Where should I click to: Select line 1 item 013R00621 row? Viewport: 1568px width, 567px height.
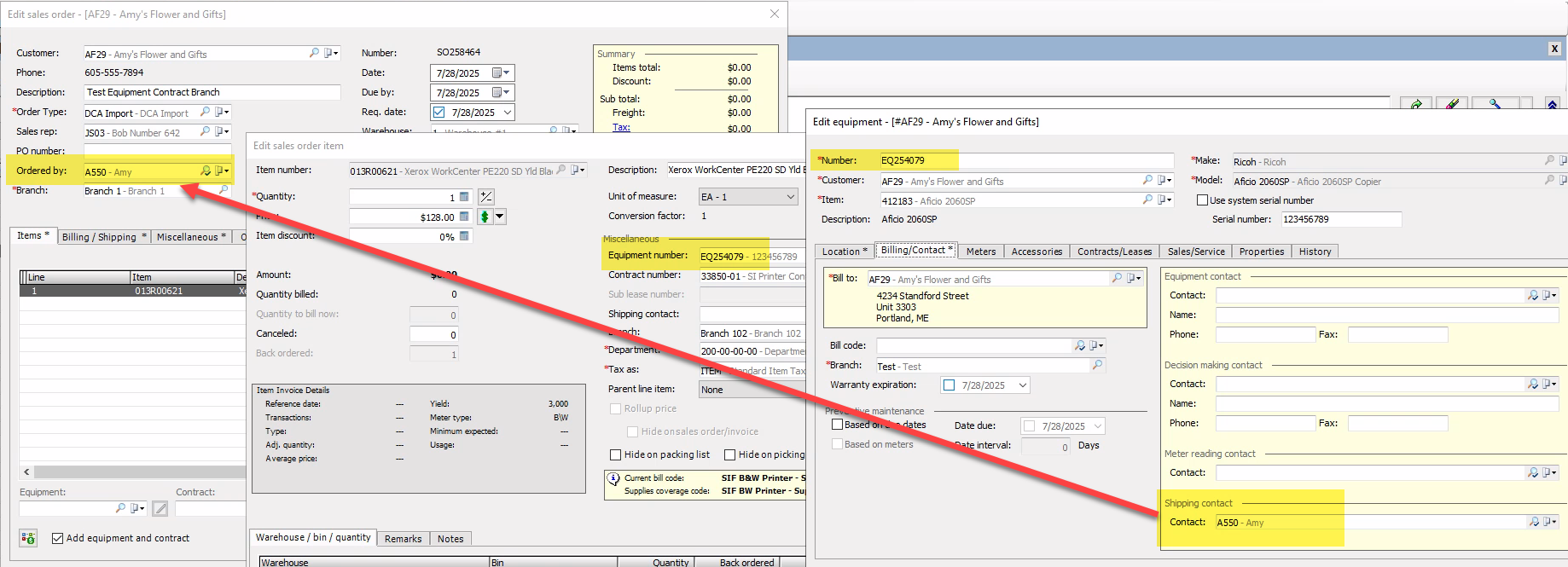pos(132,291)
